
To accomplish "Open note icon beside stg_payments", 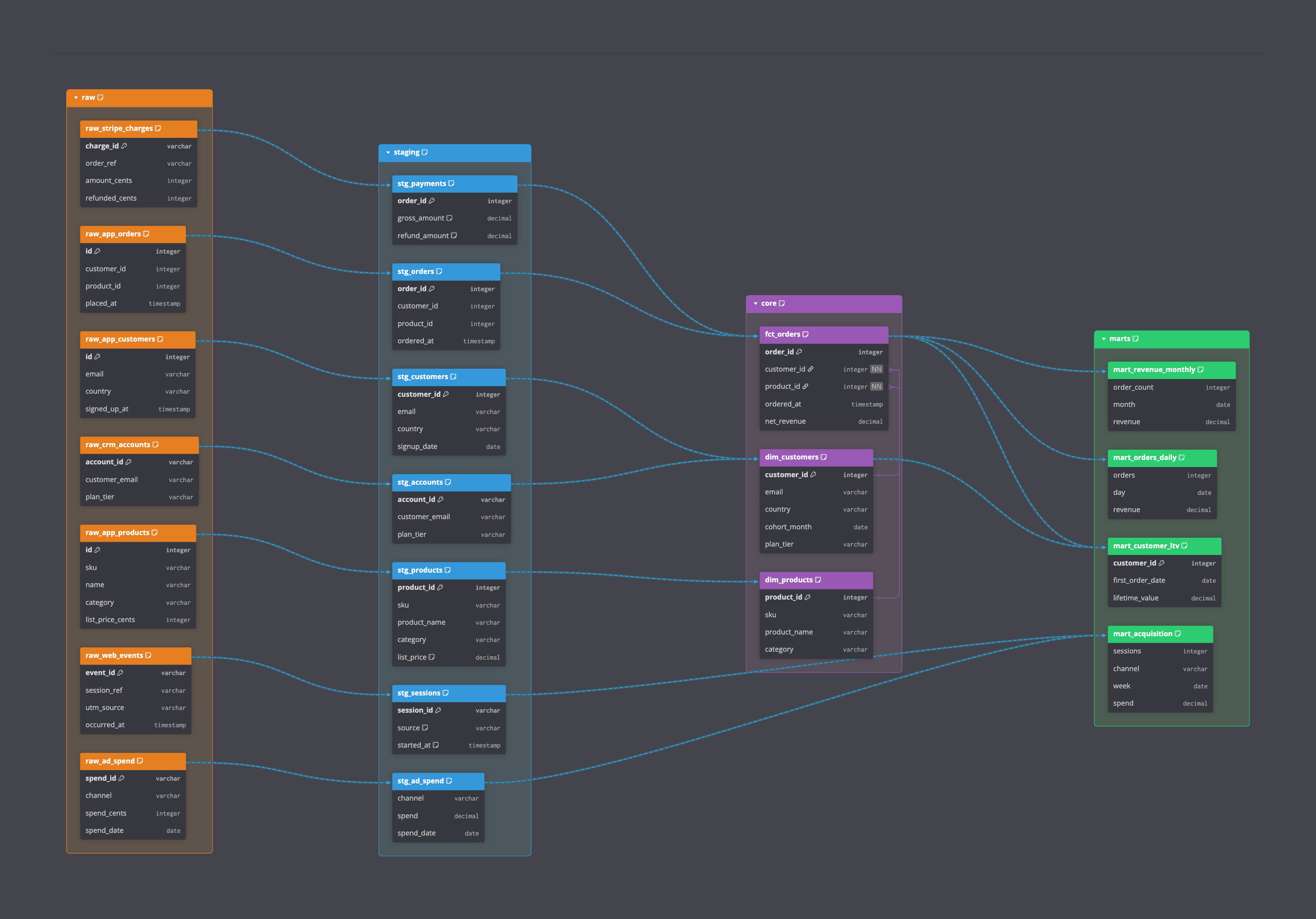I will click(451, 183).
